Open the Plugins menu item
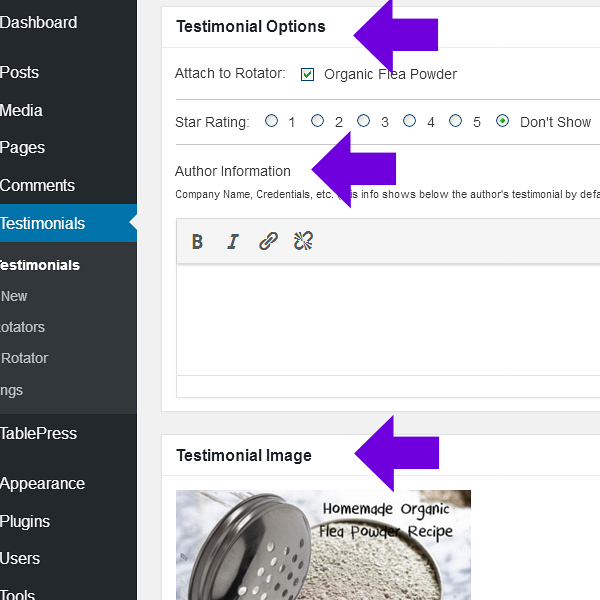This screenshot has height=600, width=600. [x=25, y=521]
